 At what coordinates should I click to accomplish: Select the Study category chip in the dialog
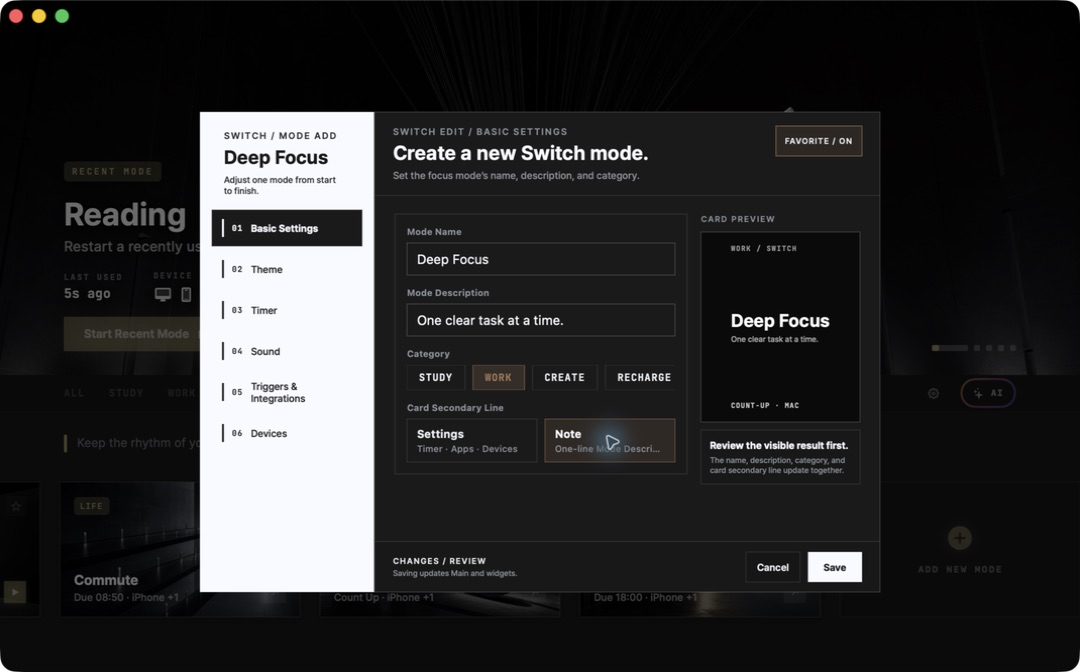pyautogui.click(x=435, y=377)
